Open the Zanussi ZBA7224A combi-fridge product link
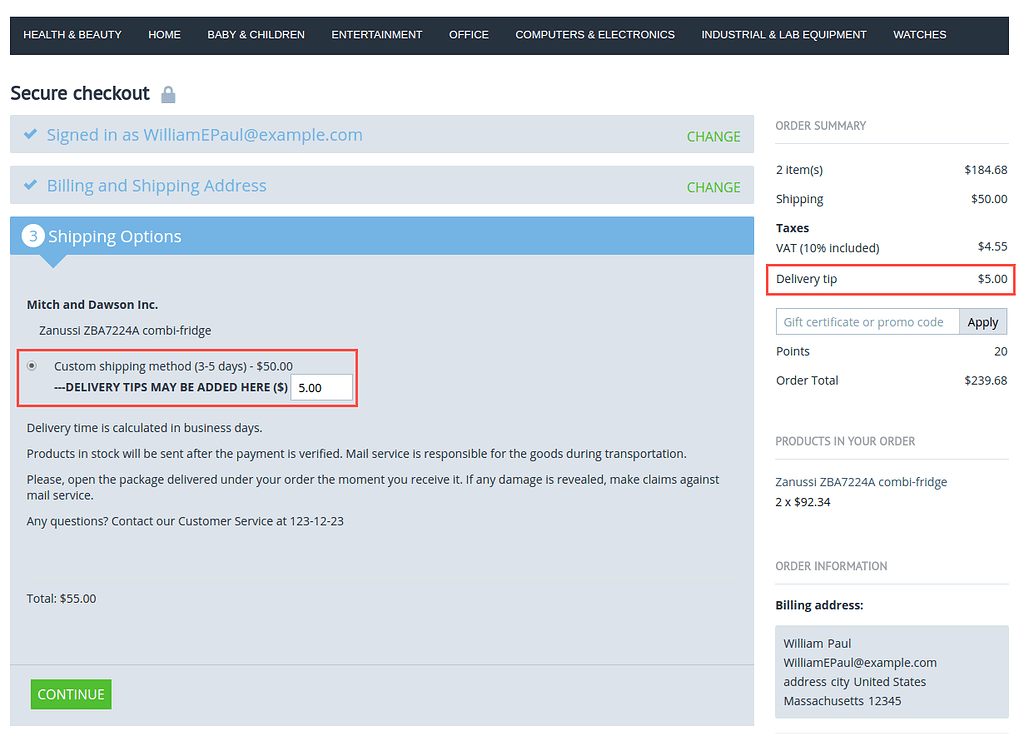Screen dimensions: 1024x740 (861, 482)
